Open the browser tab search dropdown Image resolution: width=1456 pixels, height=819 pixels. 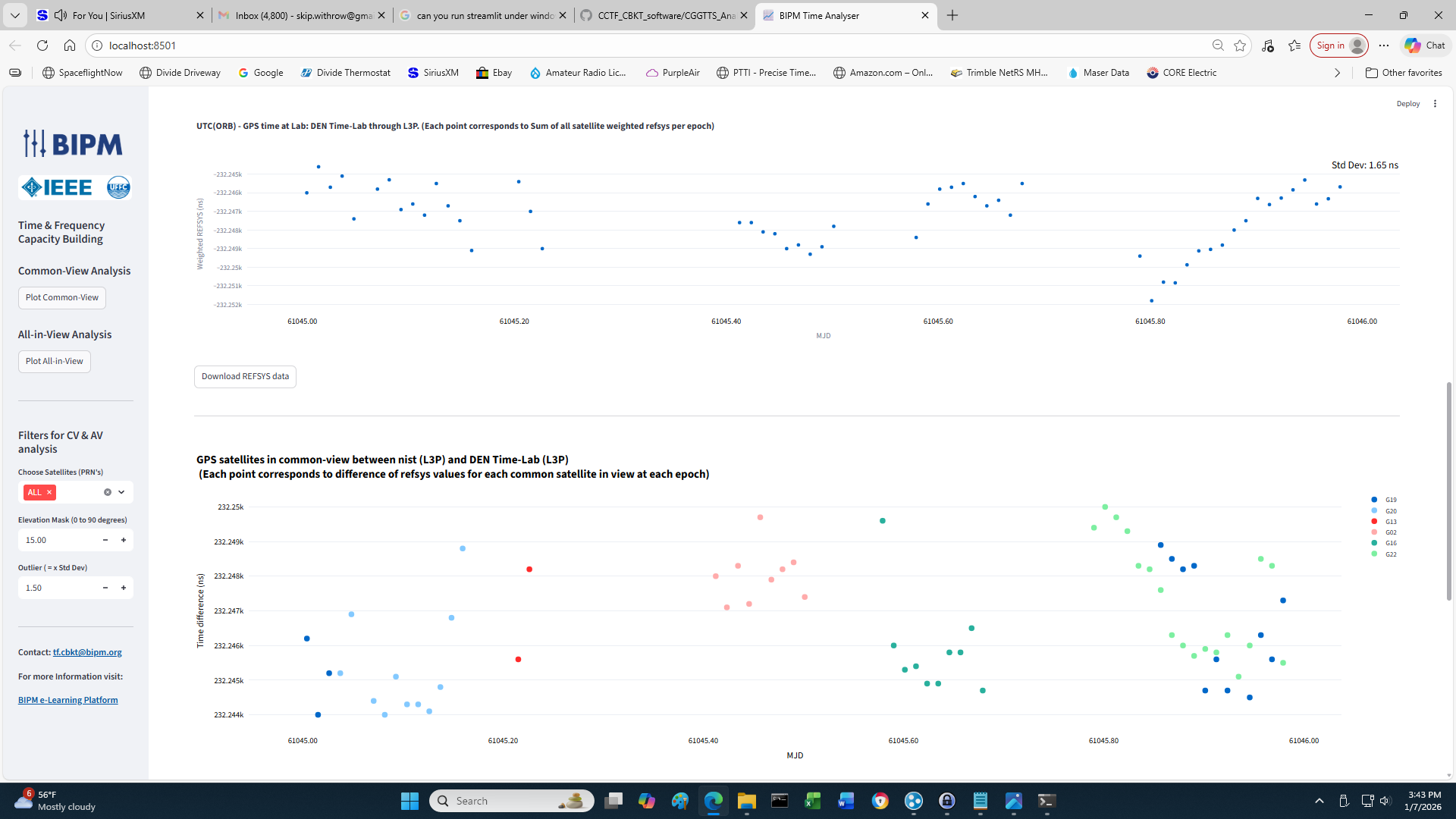pyautogui.click(x=14, y=15)
